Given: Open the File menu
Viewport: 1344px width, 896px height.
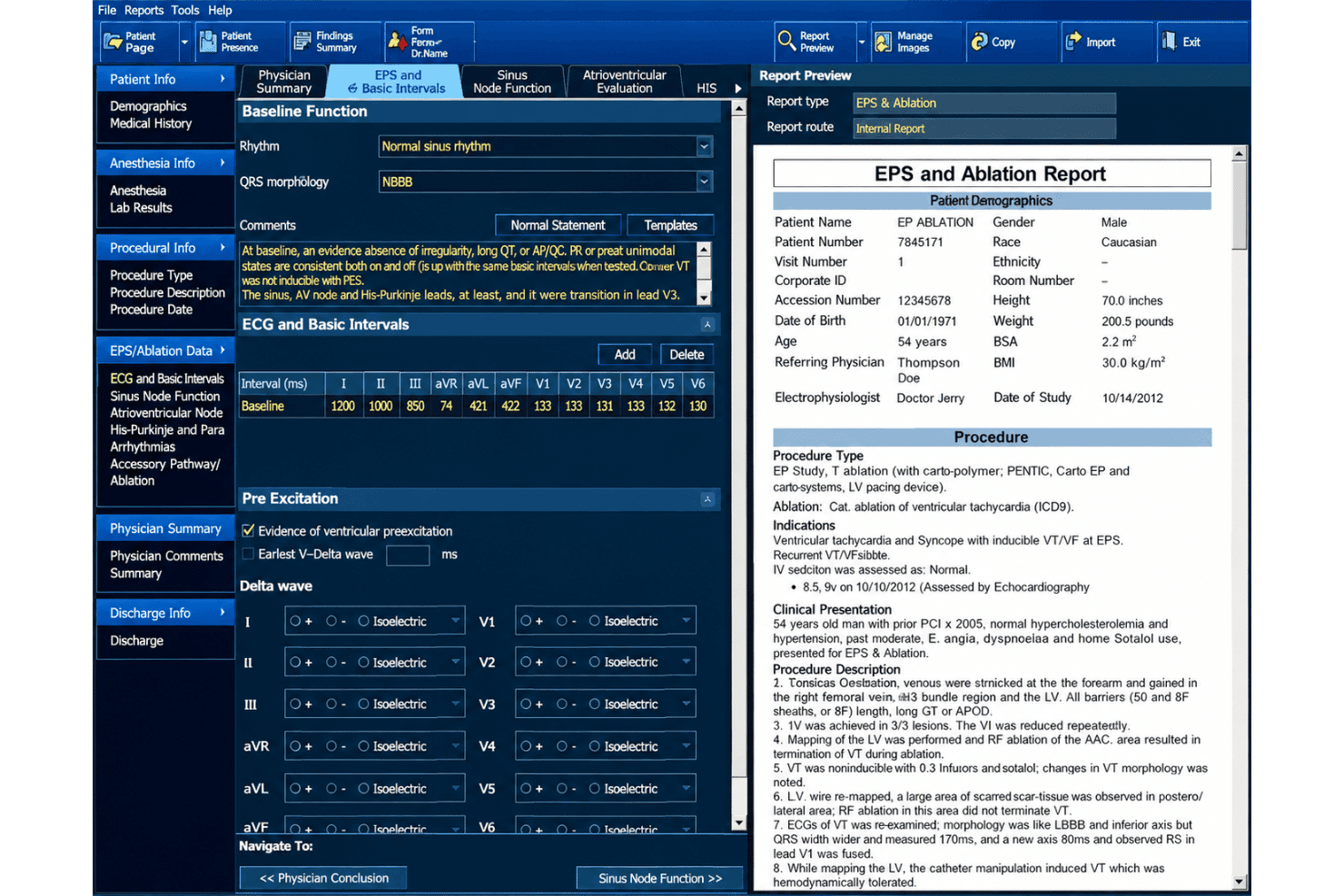Looking at the screenshot, I should coord(107,10).
